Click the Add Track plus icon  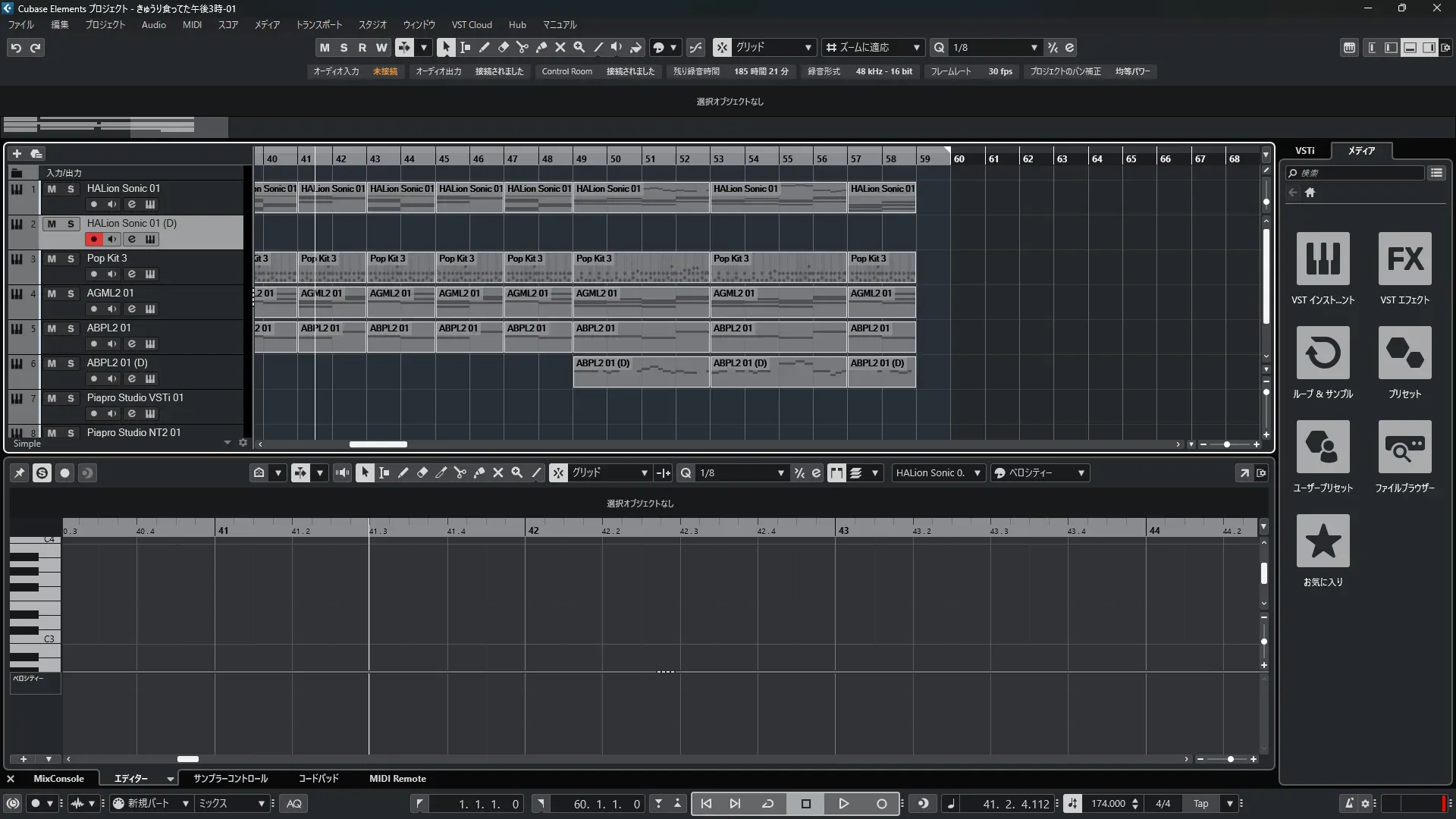[17, 154]
